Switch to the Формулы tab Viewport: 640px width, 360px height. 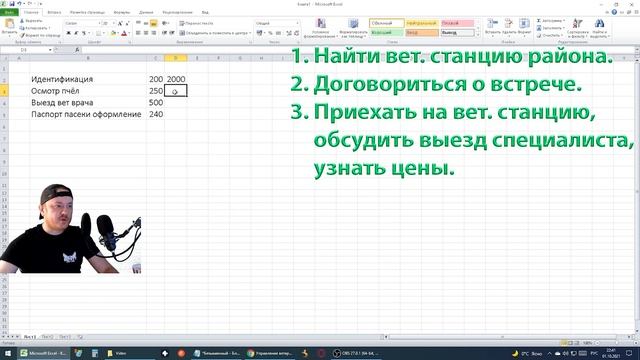point(122,12)
